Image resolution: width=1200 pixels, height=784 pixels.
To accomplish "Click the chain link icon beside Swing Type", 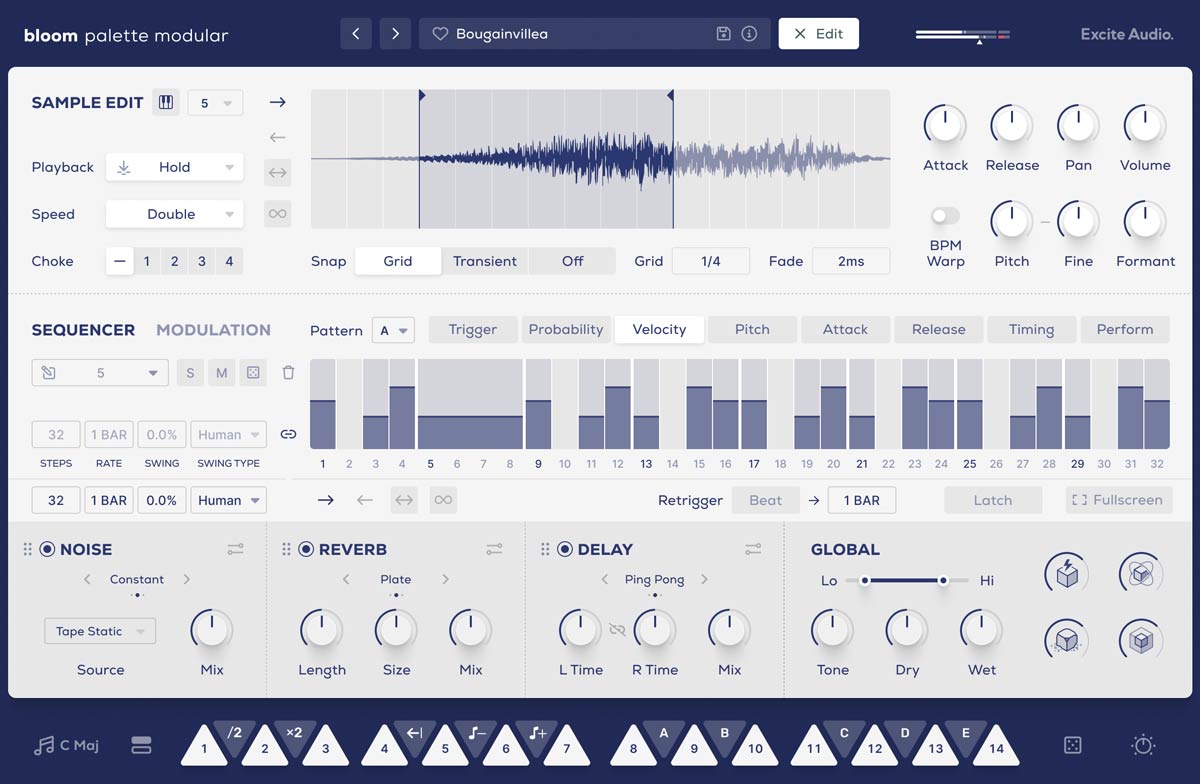I will click(288, 434).
